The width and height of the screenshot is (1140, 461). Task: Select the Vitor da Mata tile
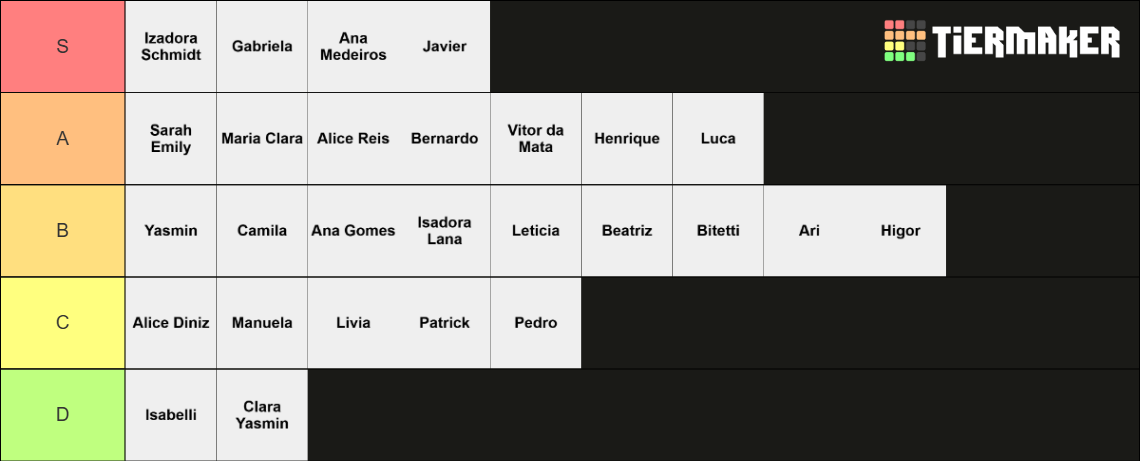[x=536, y=138]
